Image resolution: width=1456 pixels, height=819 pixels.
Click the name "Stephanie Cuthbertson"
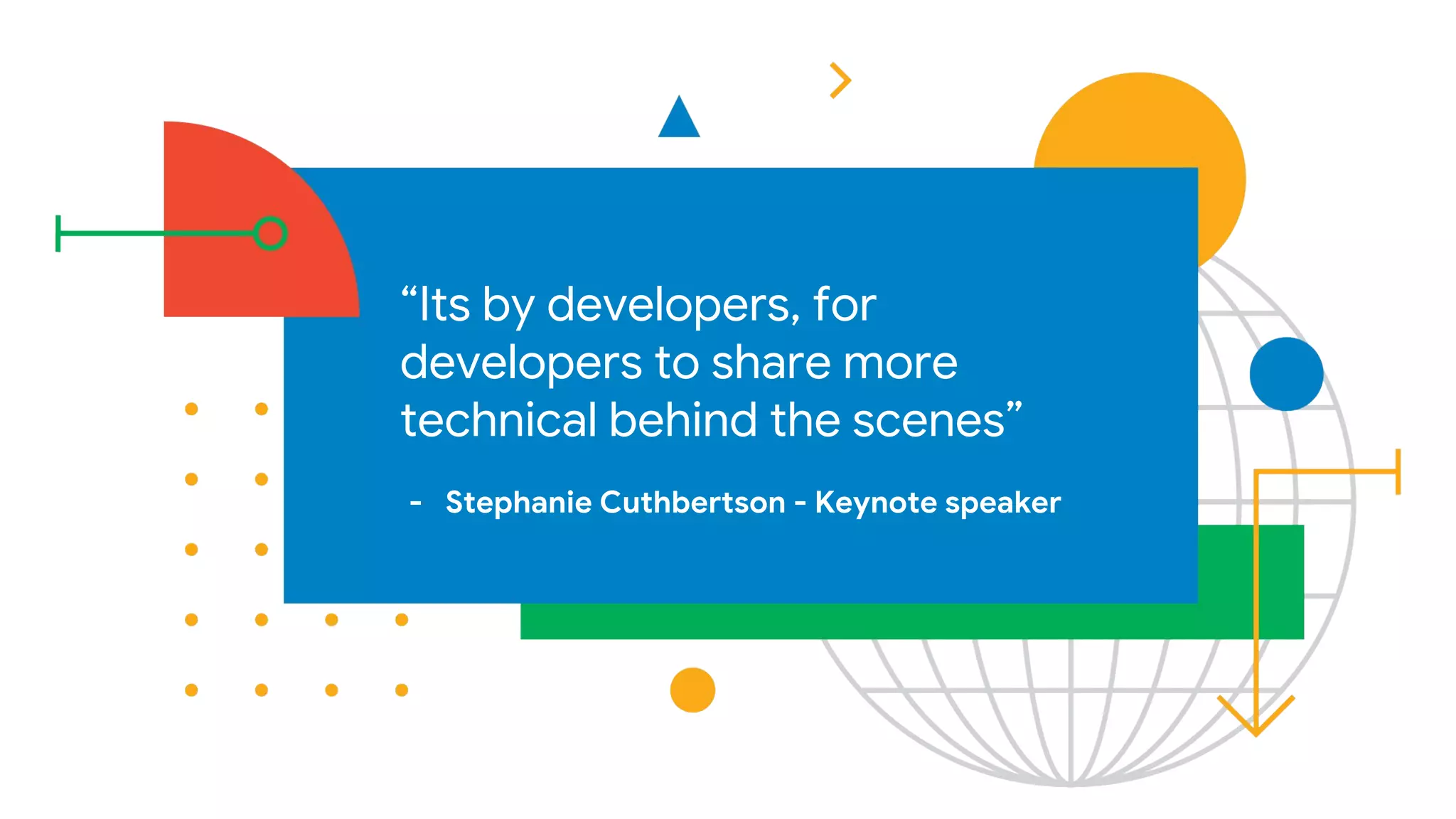[x=615, y=503]
